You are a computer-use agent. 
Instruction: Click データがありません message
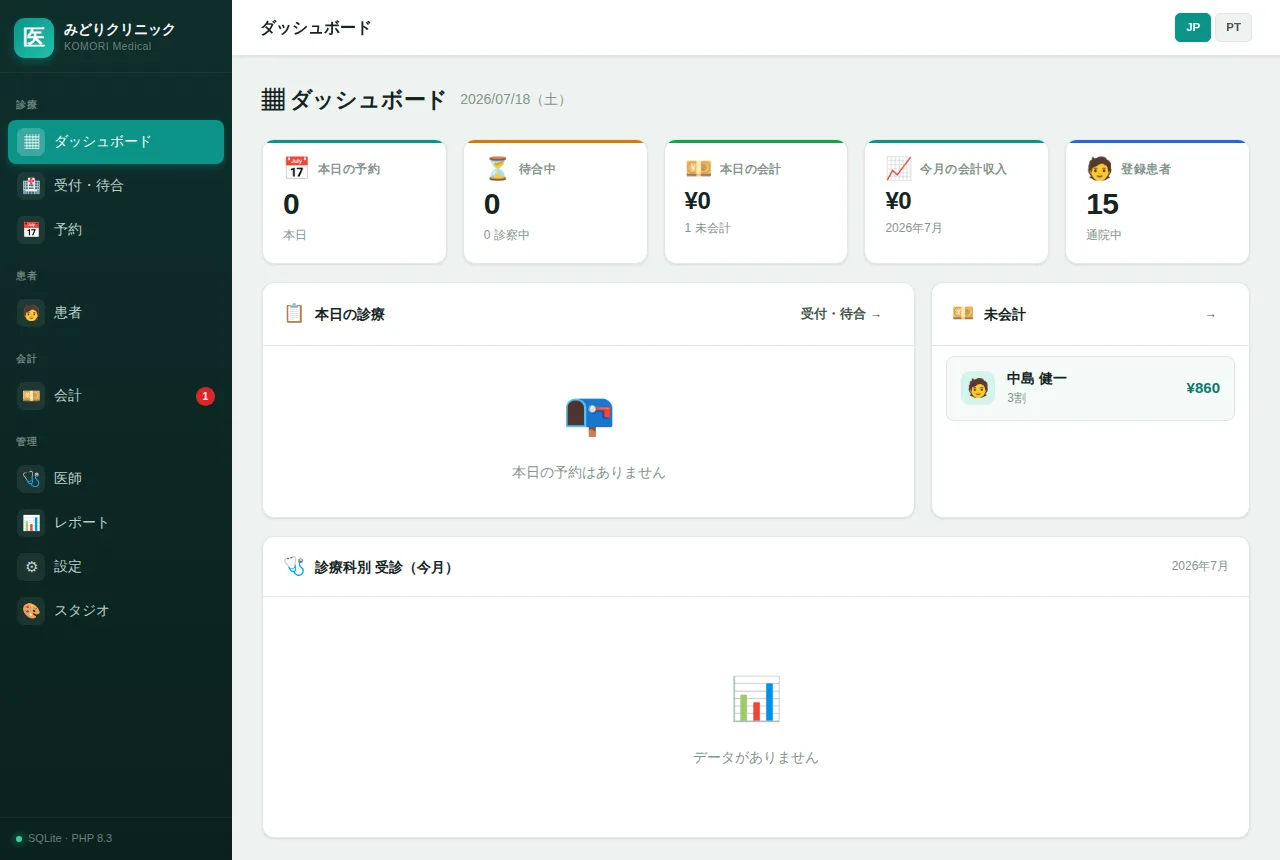(756, 757)
